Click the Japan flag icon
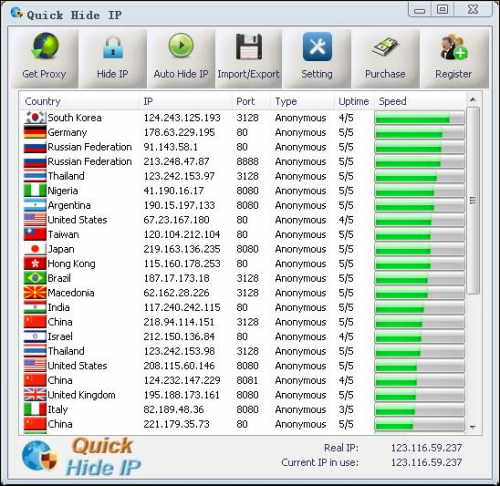Image resolution: width=500 pixels, height=486 pixels. click(x=35, y=249)
